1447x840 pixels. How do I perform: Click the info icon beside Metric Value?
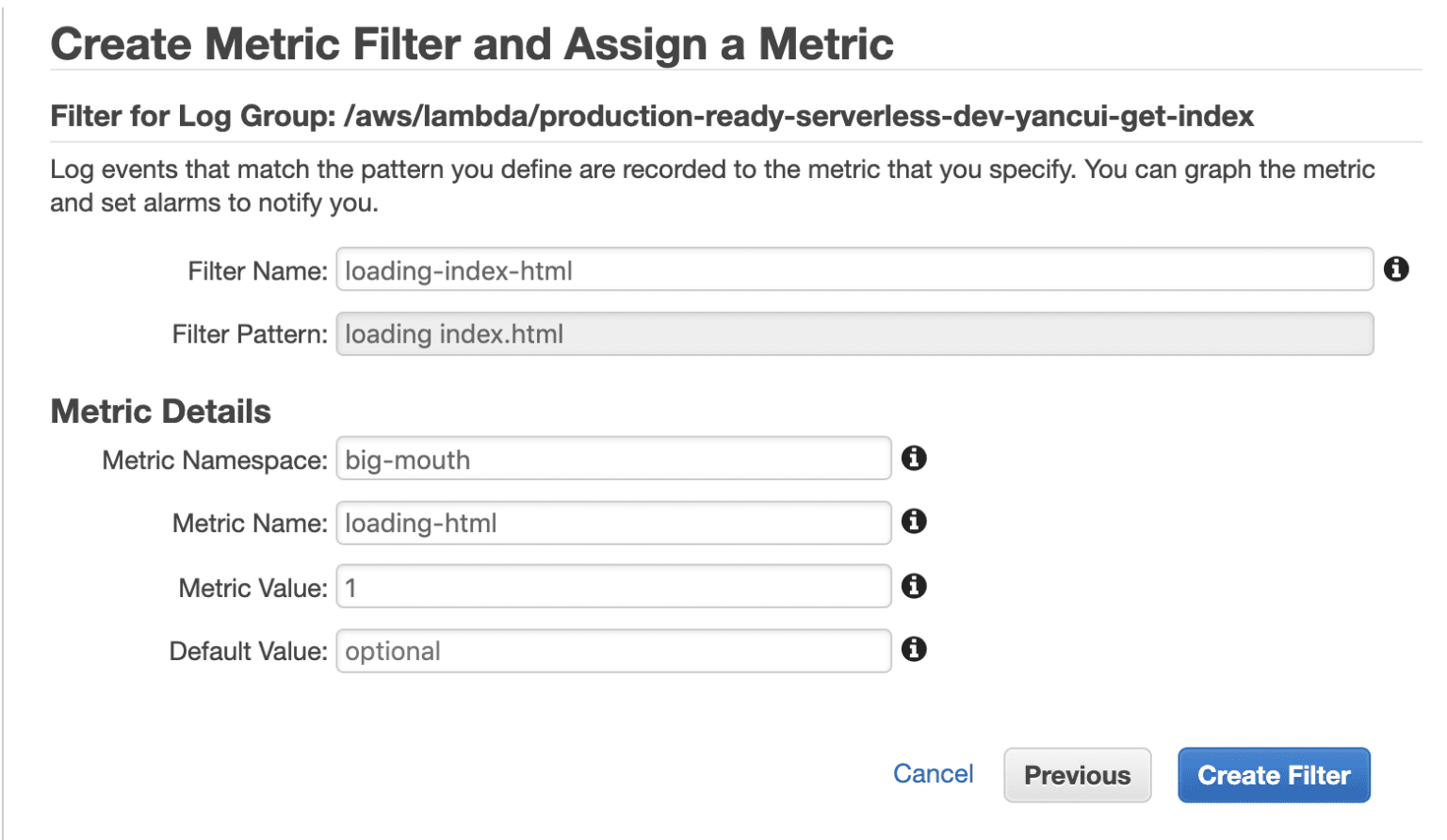(x=913, y=586)
